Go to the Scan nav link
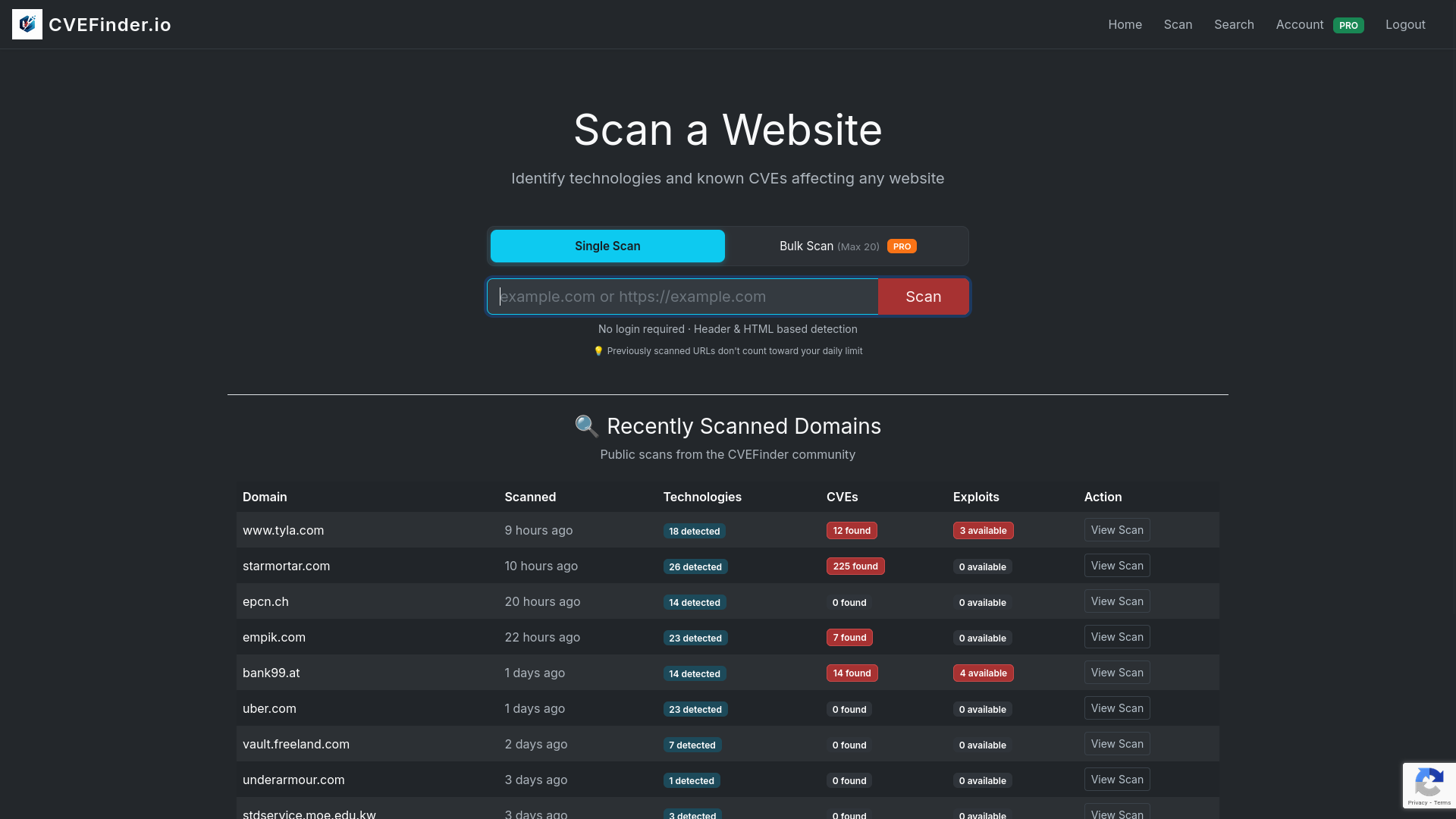 1178,25
